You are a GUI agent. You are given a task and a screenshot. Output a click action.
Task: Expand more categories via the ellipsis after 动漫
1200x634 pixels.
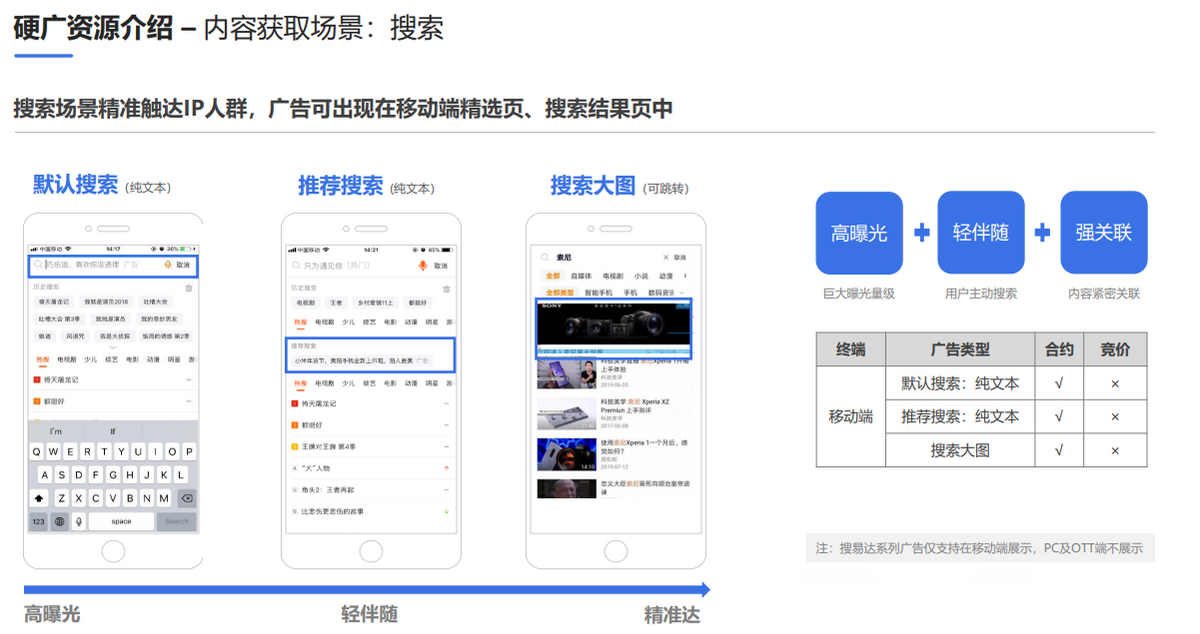(x=683, y=274)
